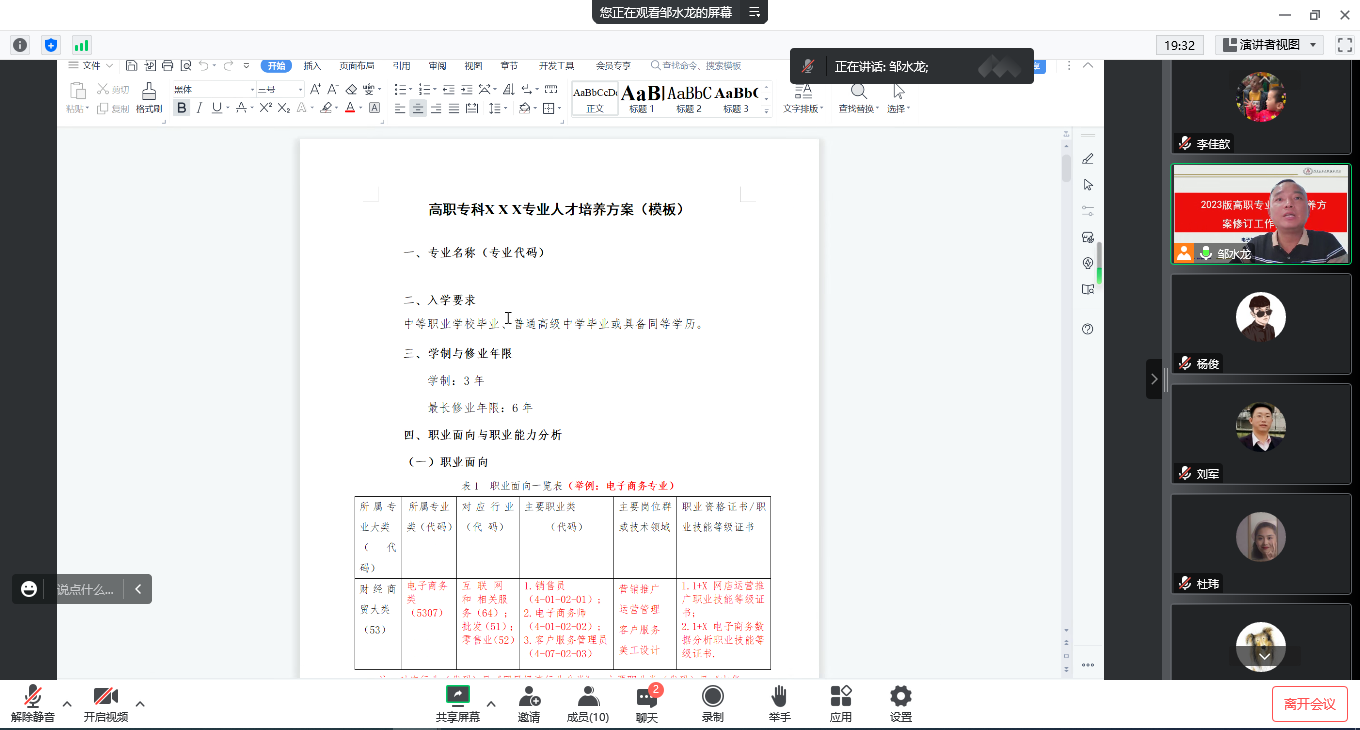Expand video options arrow beside camera
The height and width of the screenshot is (730, 1360).
[140, 704]
